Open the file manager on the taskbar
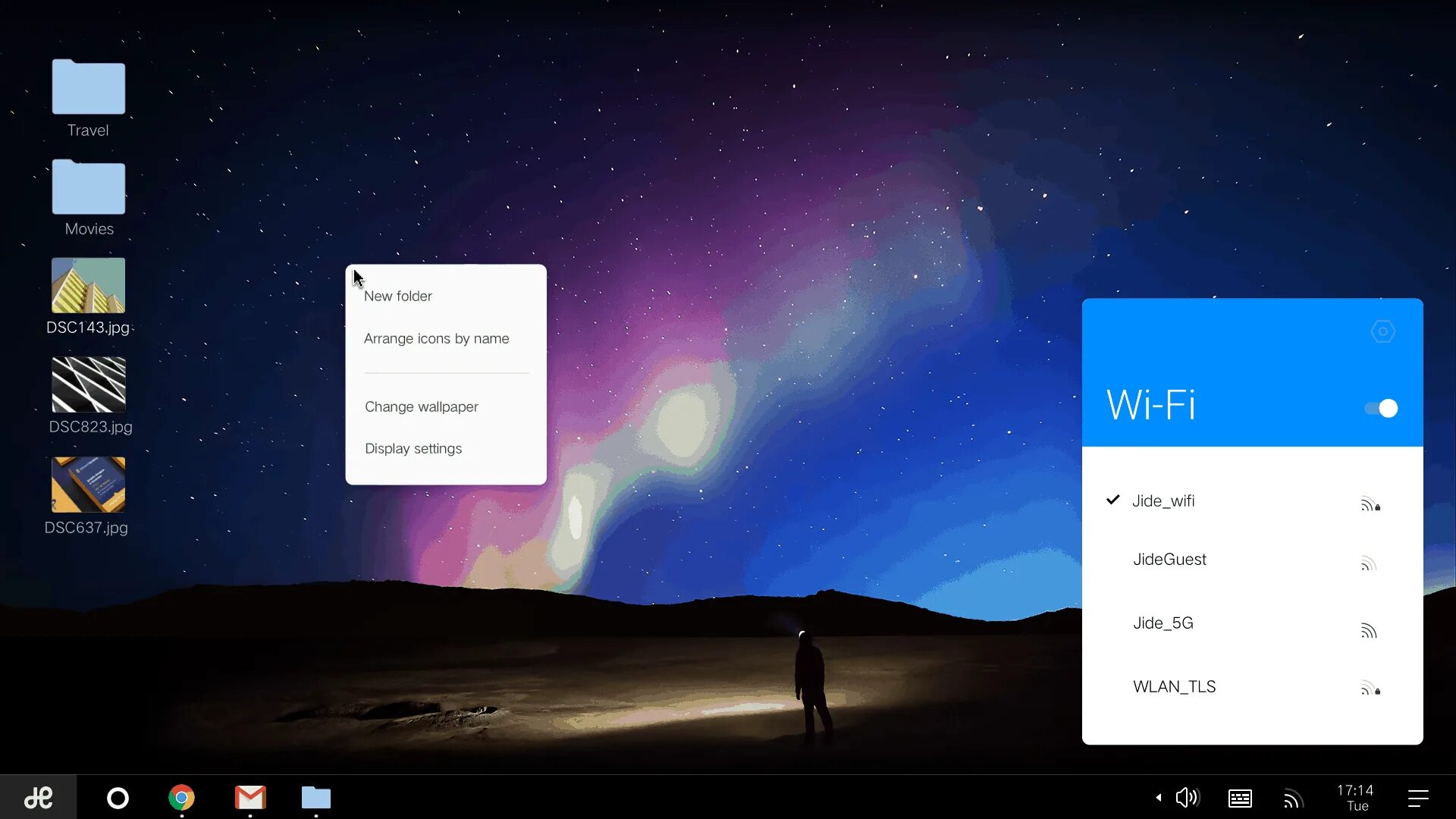This screenshot has width=1456, height=819. pyautogui.click(x=316, y=797)
